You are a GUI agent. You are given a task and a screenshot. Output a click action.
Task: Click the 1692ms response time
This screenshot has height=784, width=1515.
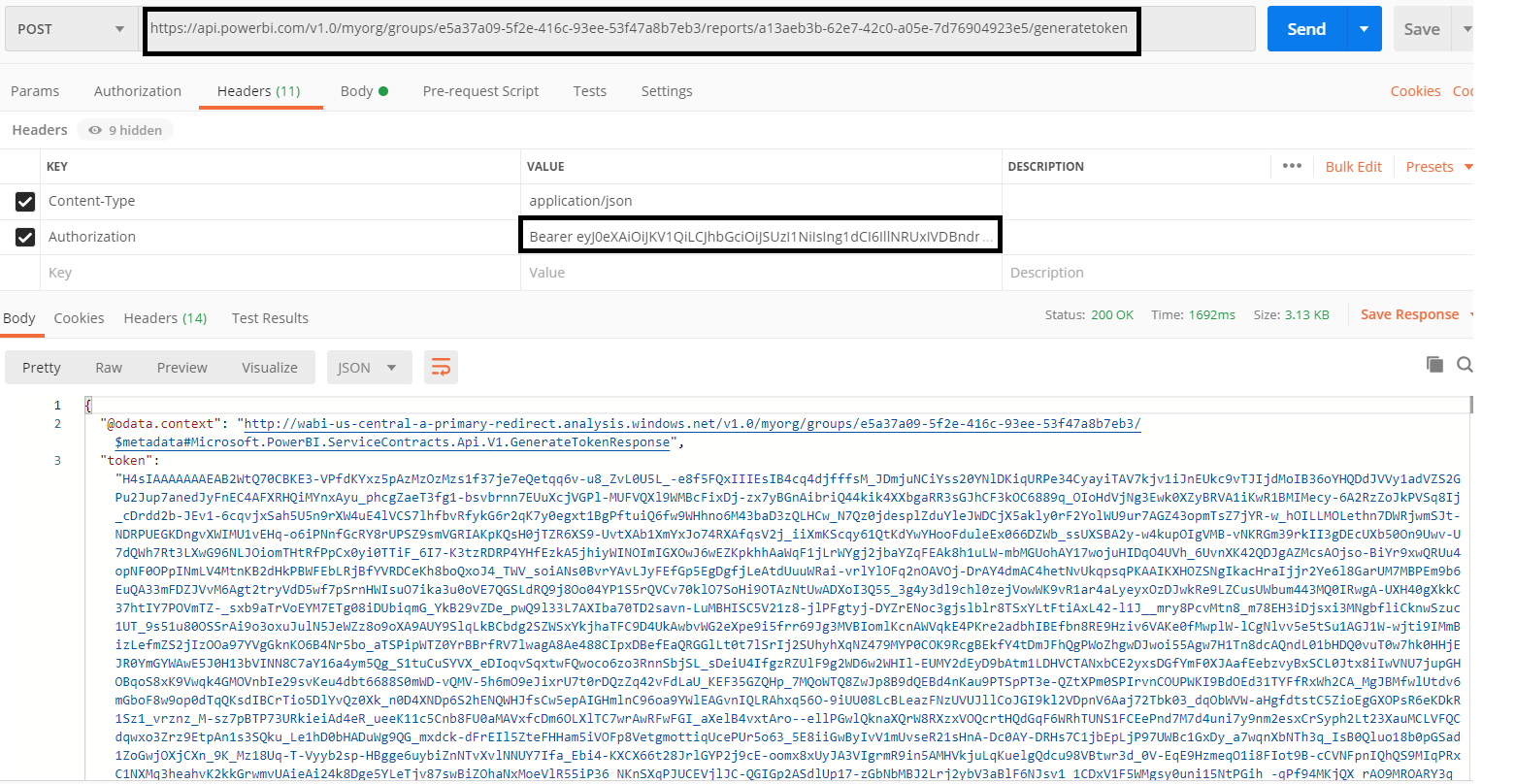click(1211, 315)
